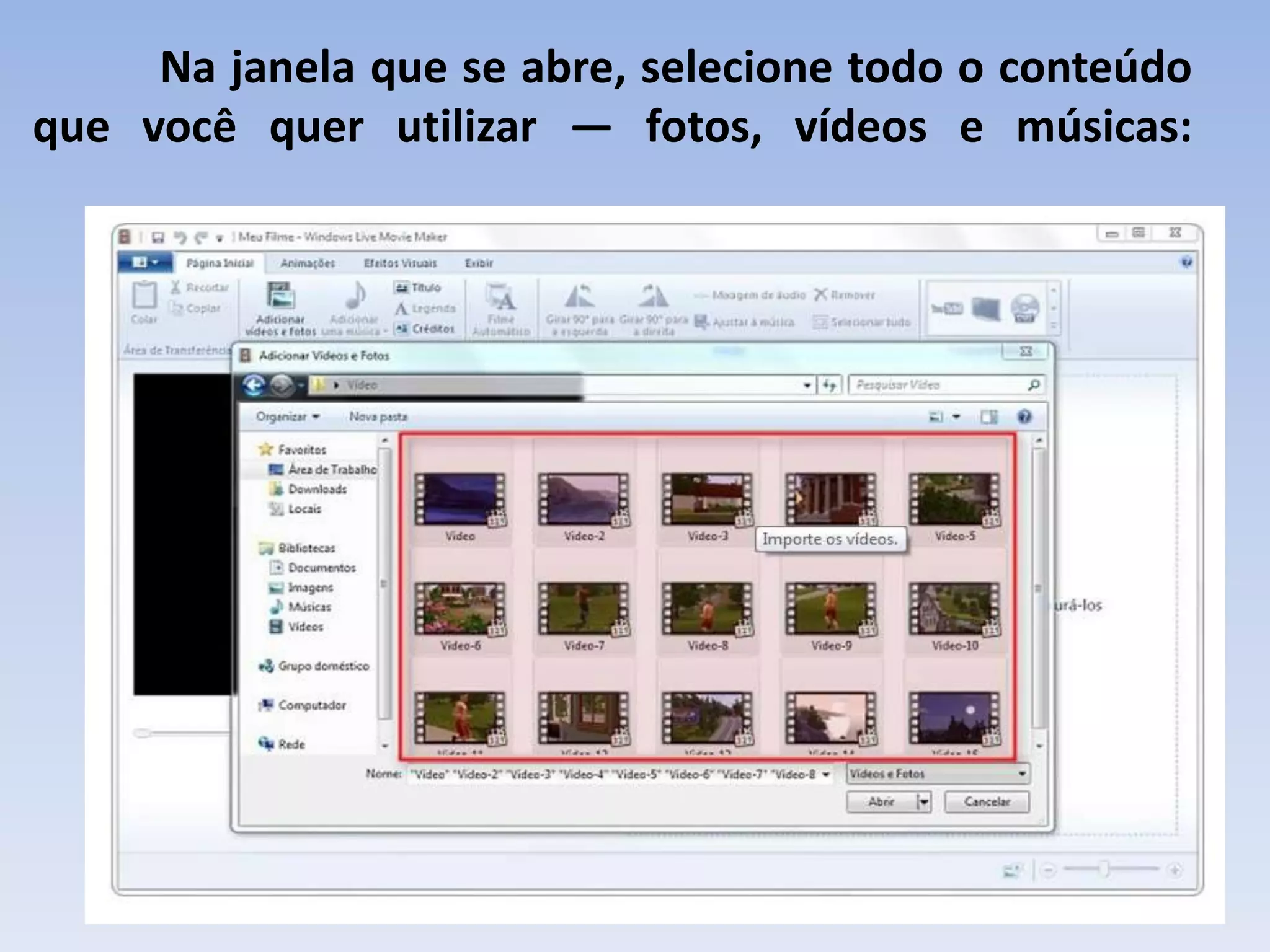Toggle the preview pane icon
1270x952 pixels.
click(x=989, y=416)
